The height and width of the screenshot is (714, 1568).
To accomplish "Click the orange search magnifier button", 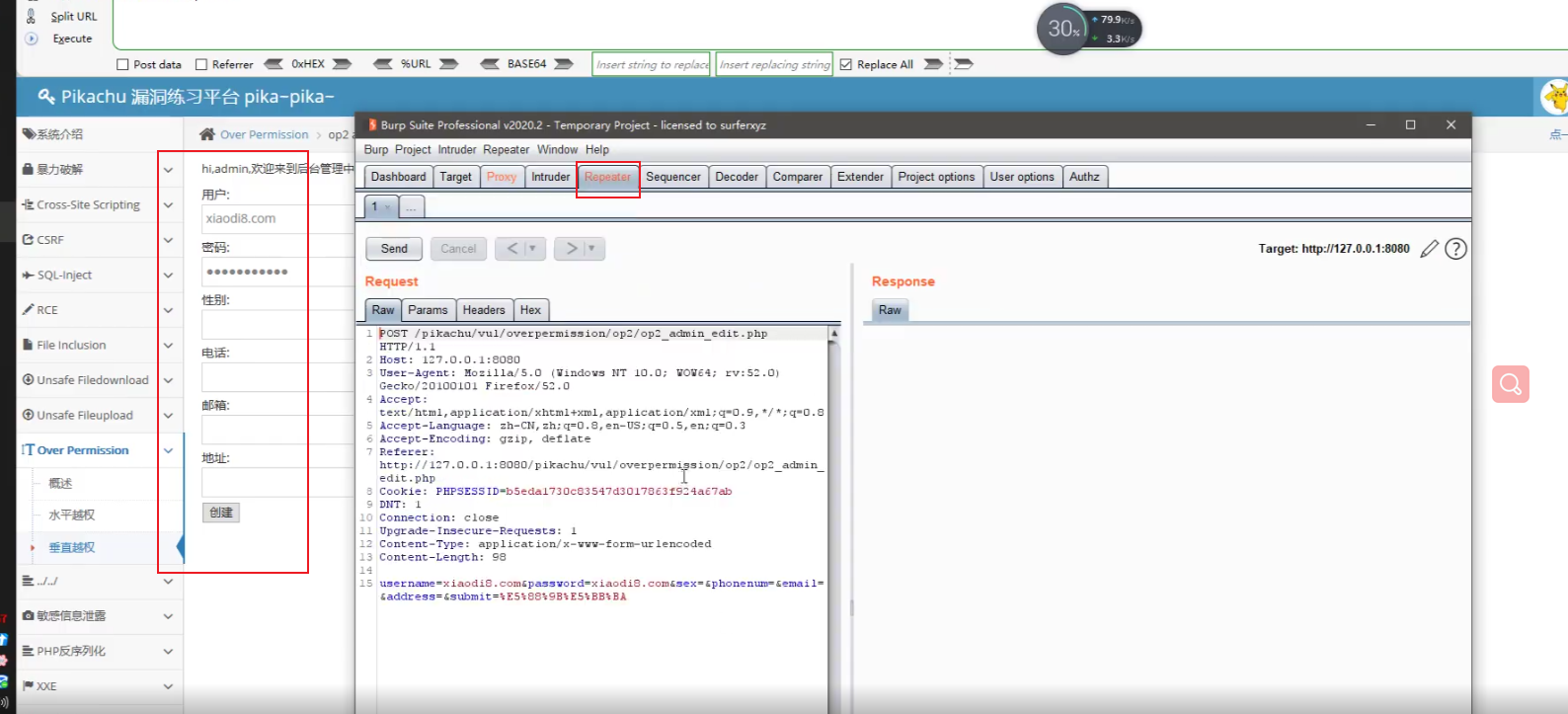I will (x=1511, y=384).
